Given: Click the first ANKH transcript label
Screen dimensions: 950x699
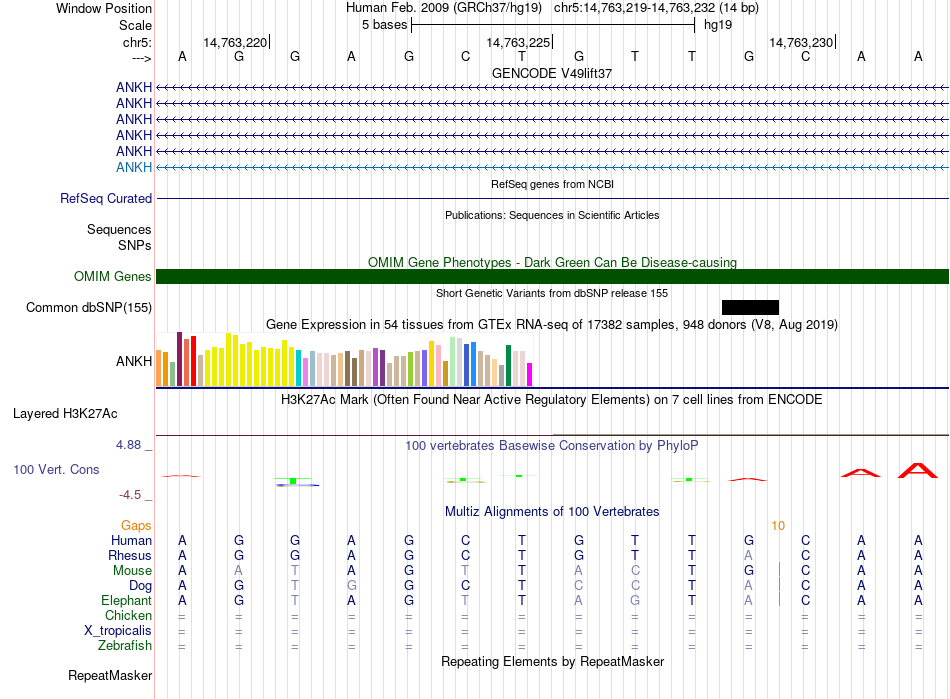Looking at the screenshot, I should pyautogui.click(x=134, y=87).
